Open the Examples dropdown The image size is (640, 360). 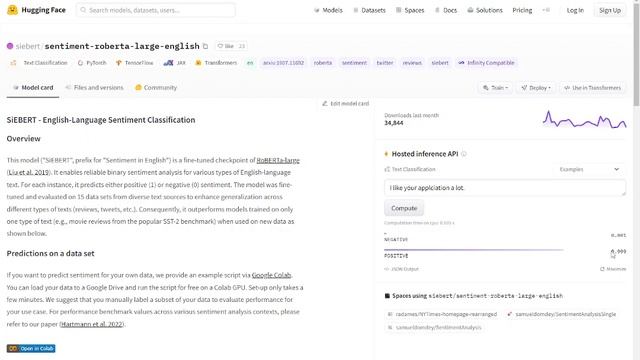589,169
